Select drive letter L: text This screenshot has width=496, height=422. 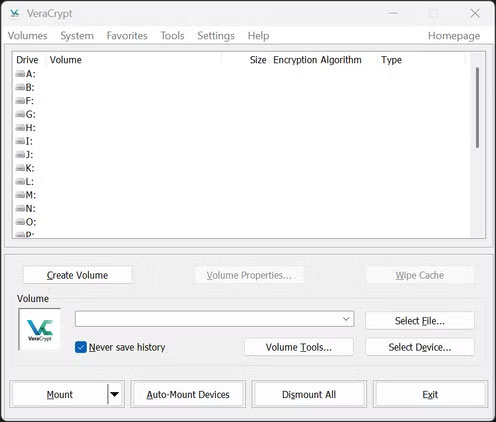click(30, 182)
